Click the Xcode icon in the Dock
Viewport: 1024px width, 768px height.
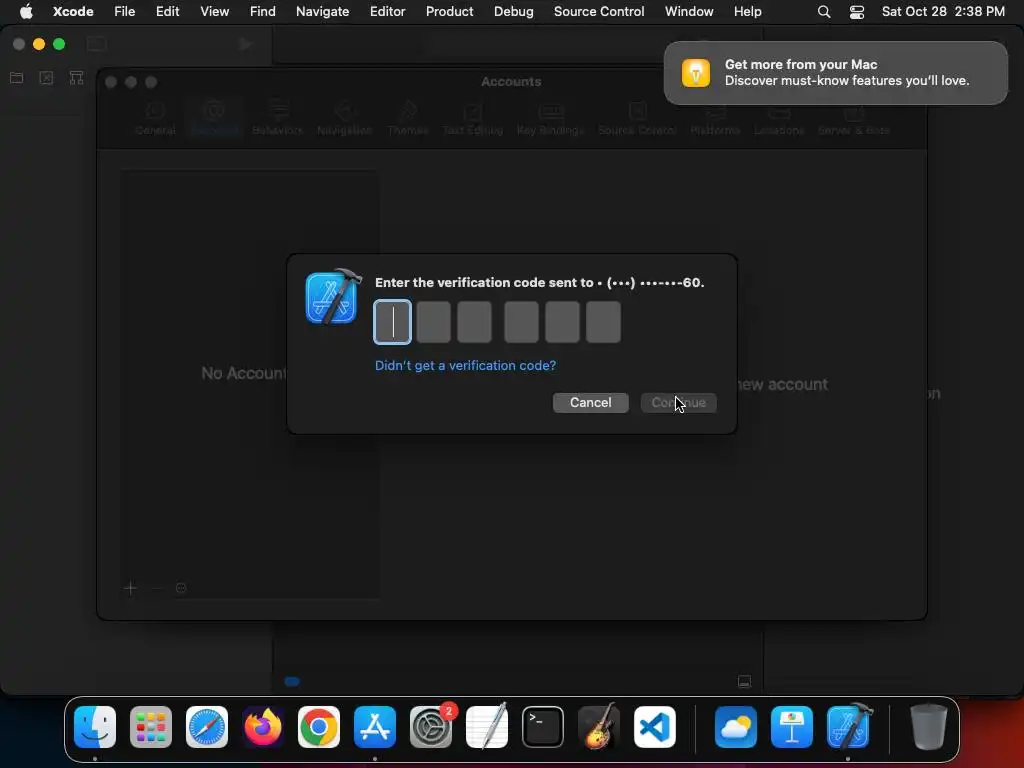(848, 727)
